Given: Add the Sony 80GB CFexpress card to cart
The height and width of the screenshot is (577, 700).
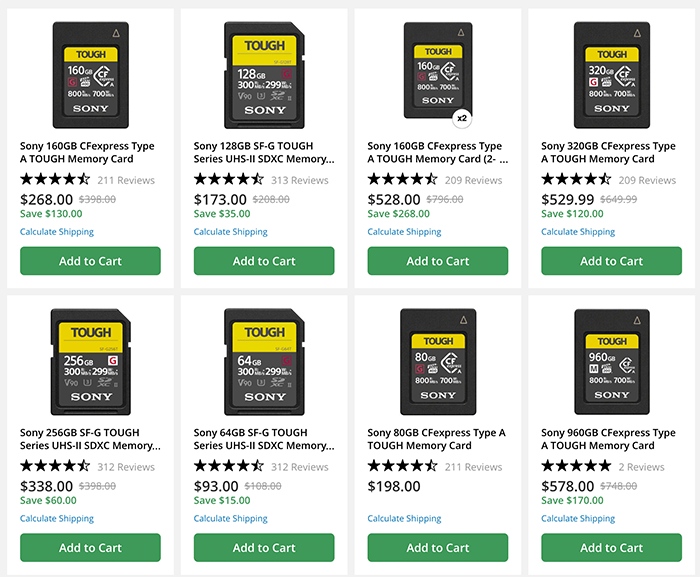Looking at the screenshot, I should (438, 548).
